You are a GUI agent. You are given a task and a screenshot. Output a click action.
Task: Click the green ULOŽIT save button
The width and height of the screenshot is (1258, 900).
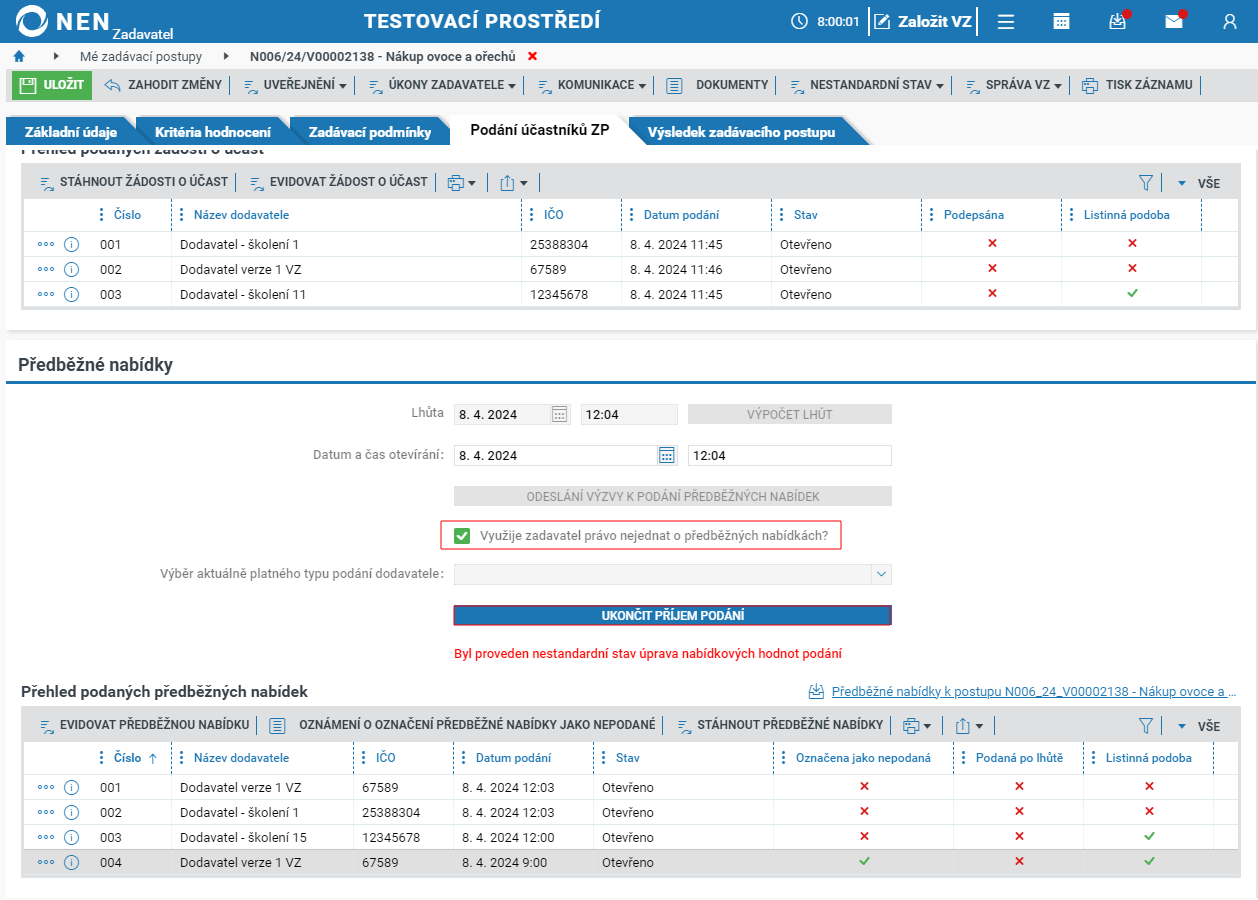[x=52, y=85]
